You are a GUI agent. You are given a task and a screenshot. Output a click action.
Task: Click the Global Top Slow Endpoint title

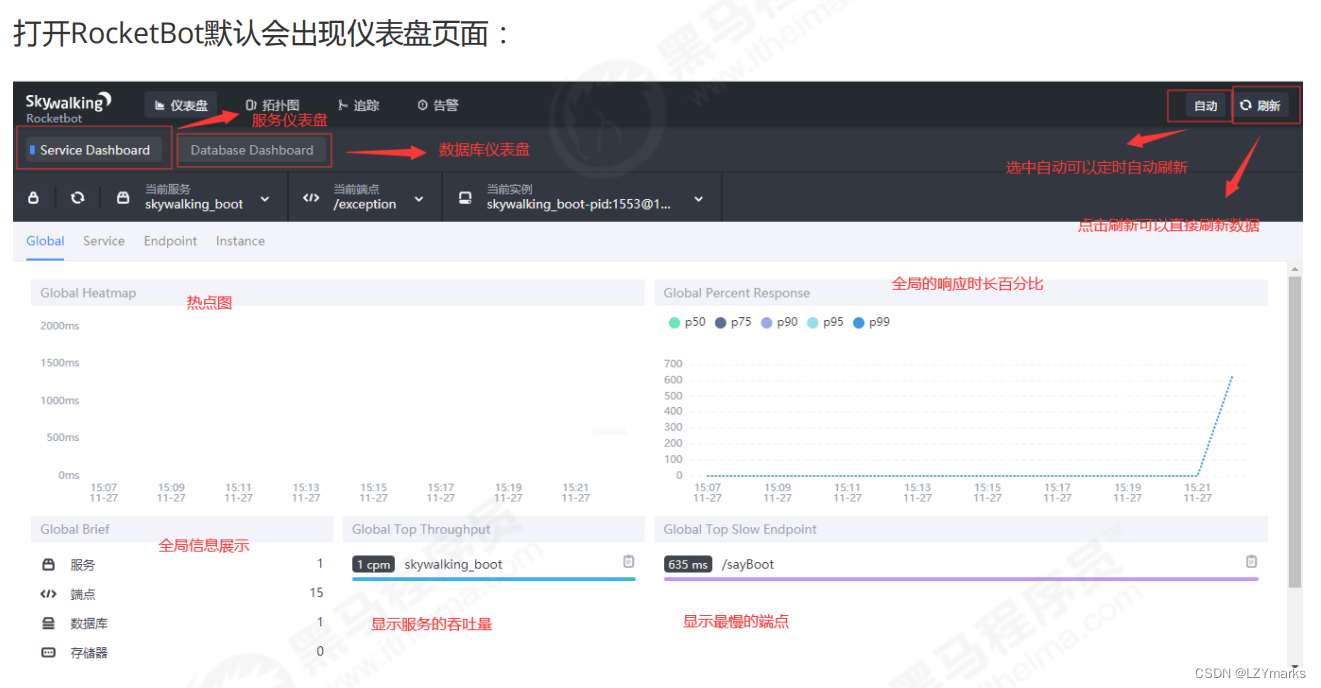tap(740, 529)
